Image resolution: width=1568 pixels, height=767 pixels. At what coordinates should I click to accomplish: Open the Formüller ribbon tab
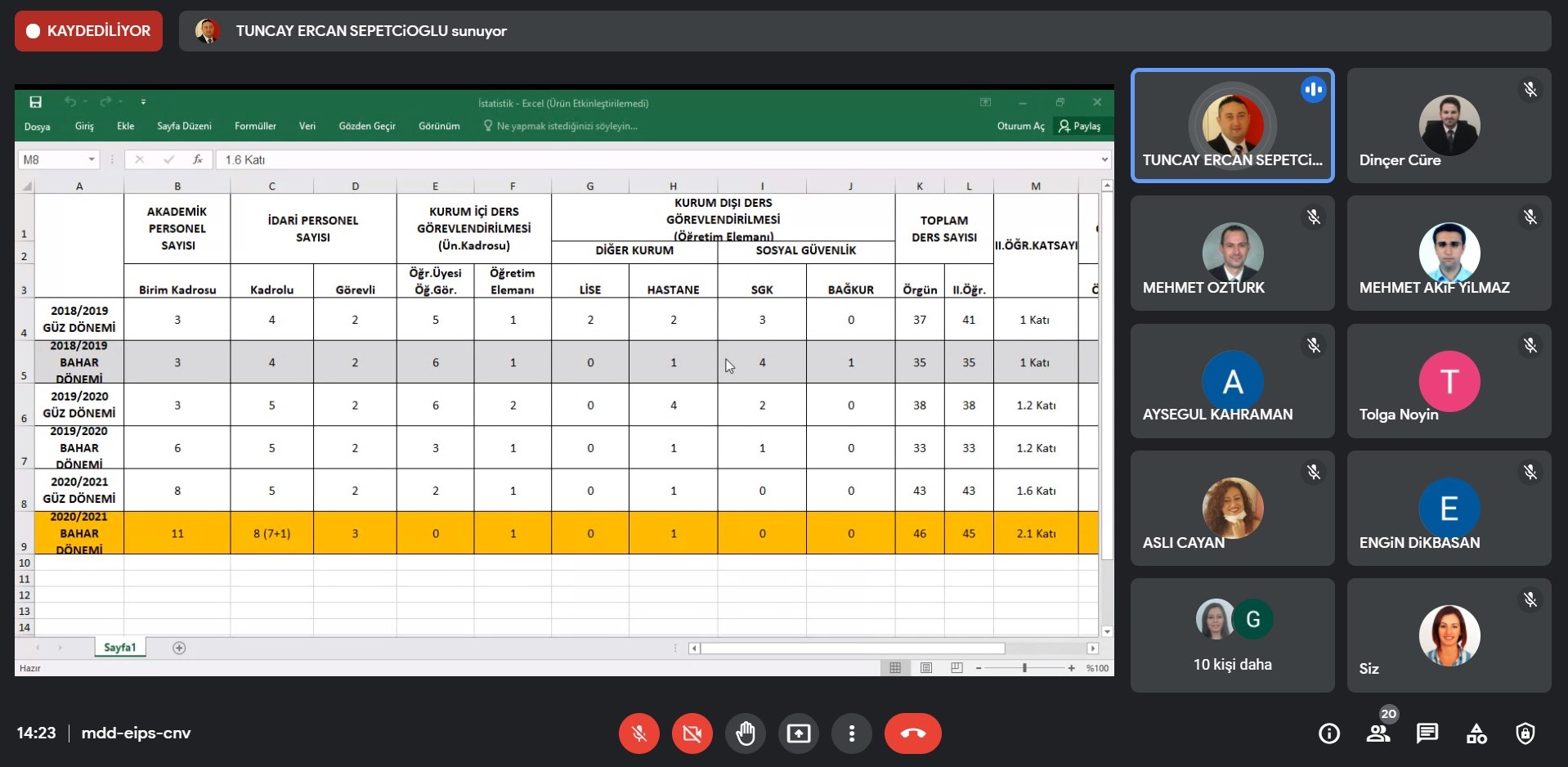(x=255, y=126)
